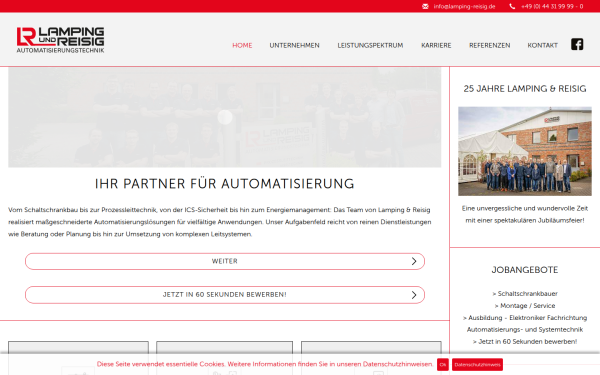Open the LEISTUNGSPEKTRUM menu
The width and height of the screenshot is (600, 375).
370,45
